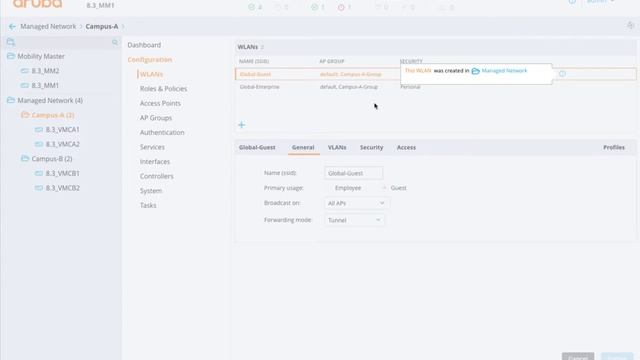Switch to the VLANs tab
Screen dimensions: 640x360
(337, 147)
